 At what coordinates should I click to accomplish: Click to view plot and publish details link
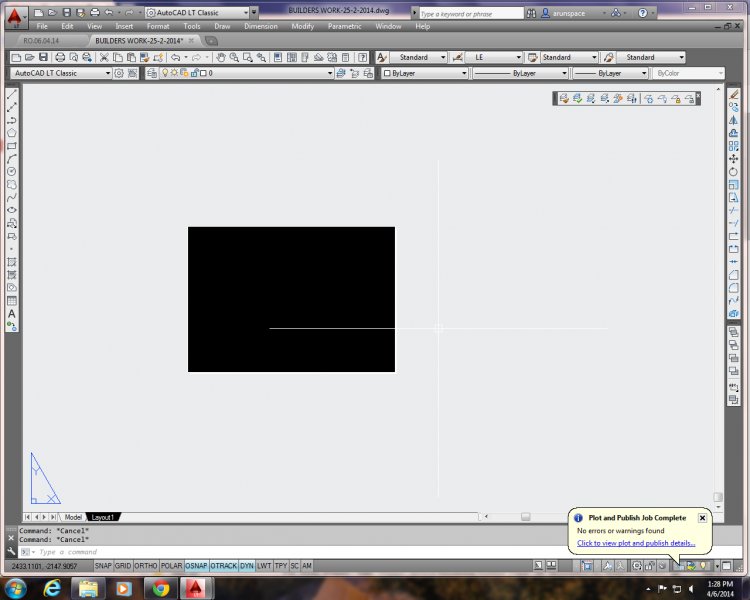(x=636, y=543)
